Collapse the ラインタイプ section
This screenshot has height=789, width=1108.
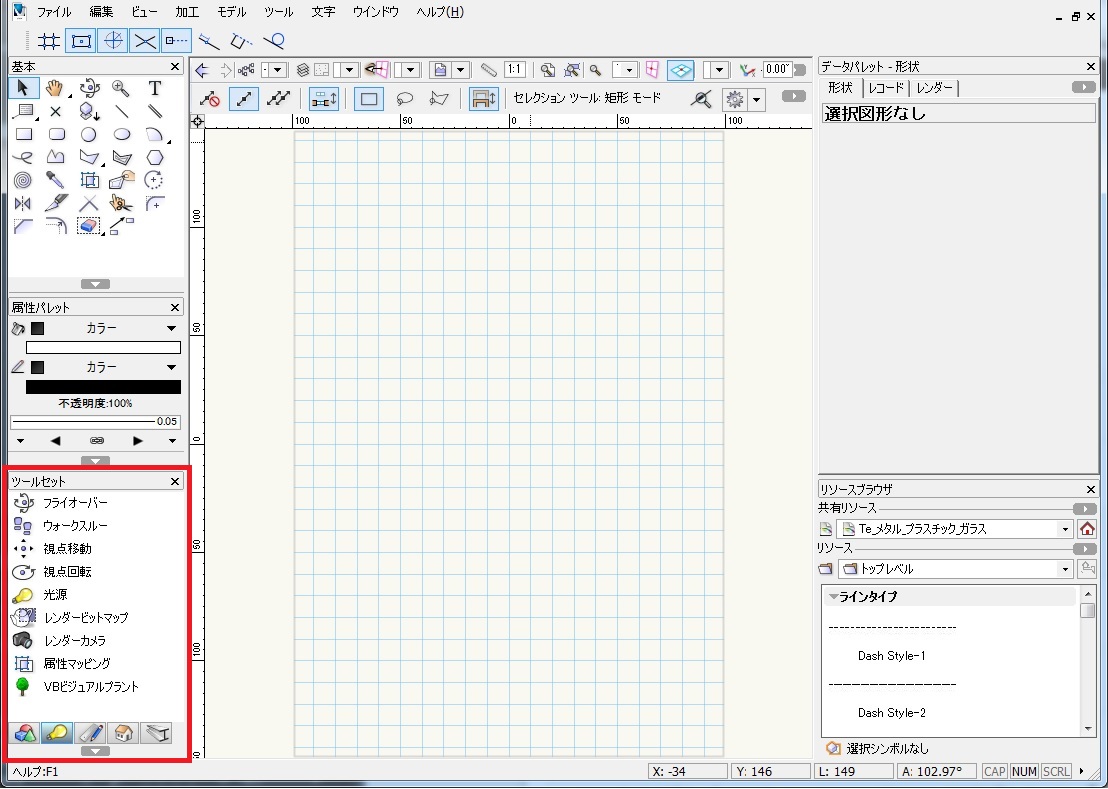click(x=835, y=597)
